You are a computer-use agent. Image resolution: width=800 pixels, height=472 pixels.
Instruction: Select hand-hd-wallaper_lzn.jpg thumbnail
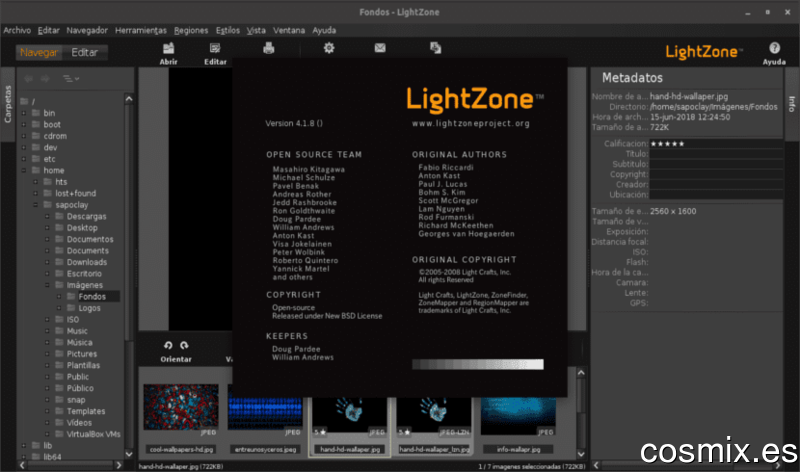(434, 416)
